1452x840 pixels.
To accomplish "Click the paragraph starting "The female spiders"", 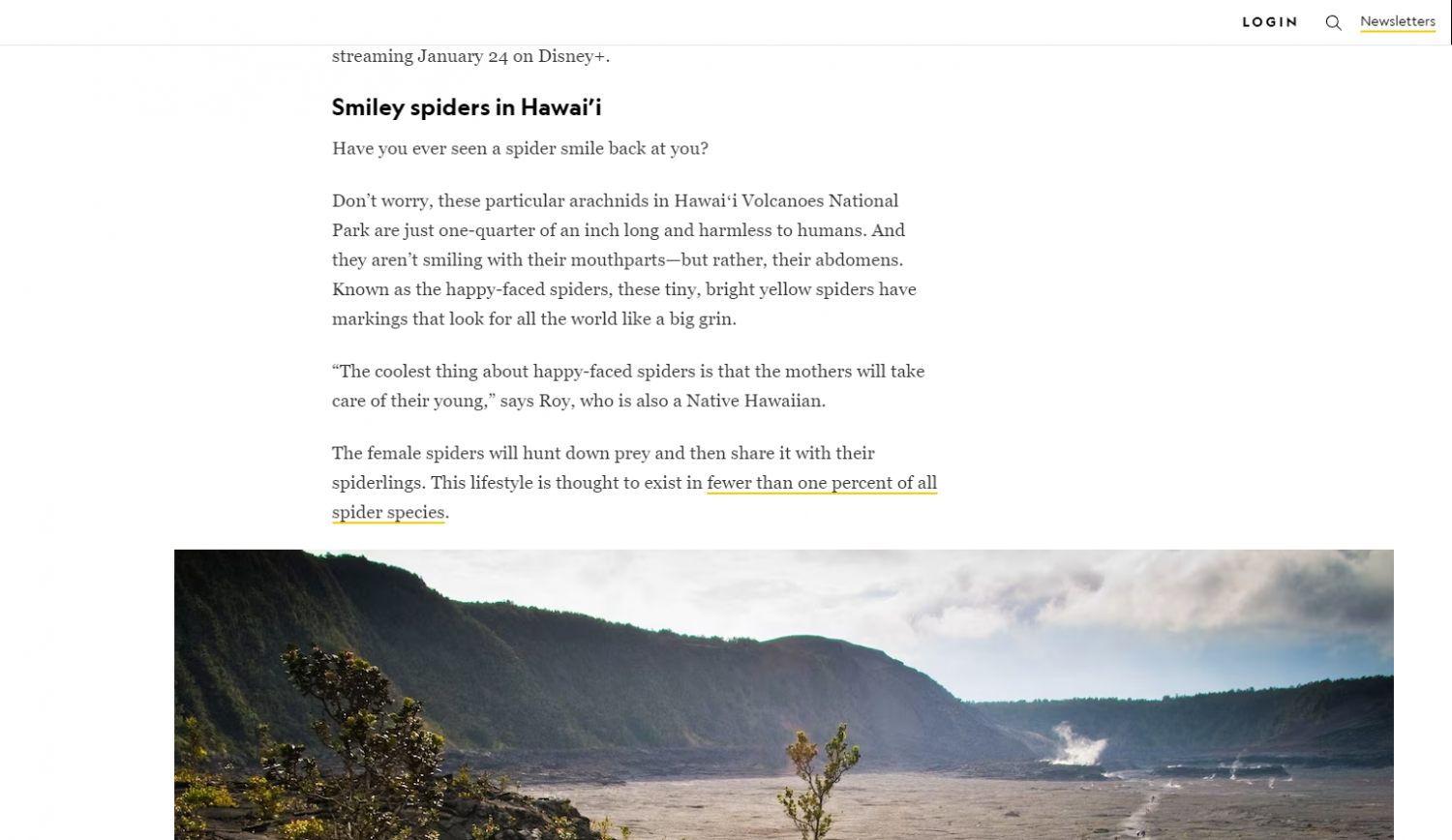I will click(x=634, y=482).
